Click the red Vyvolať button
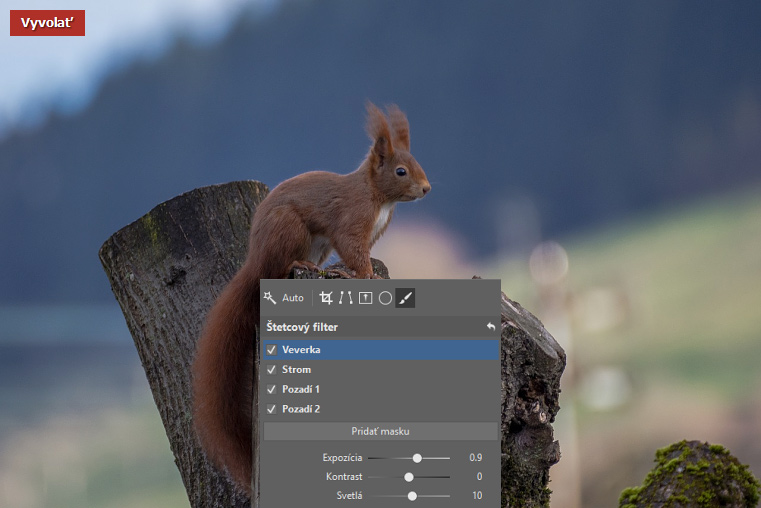The width and height of the screenshot is (761, 508). (47, 23)
